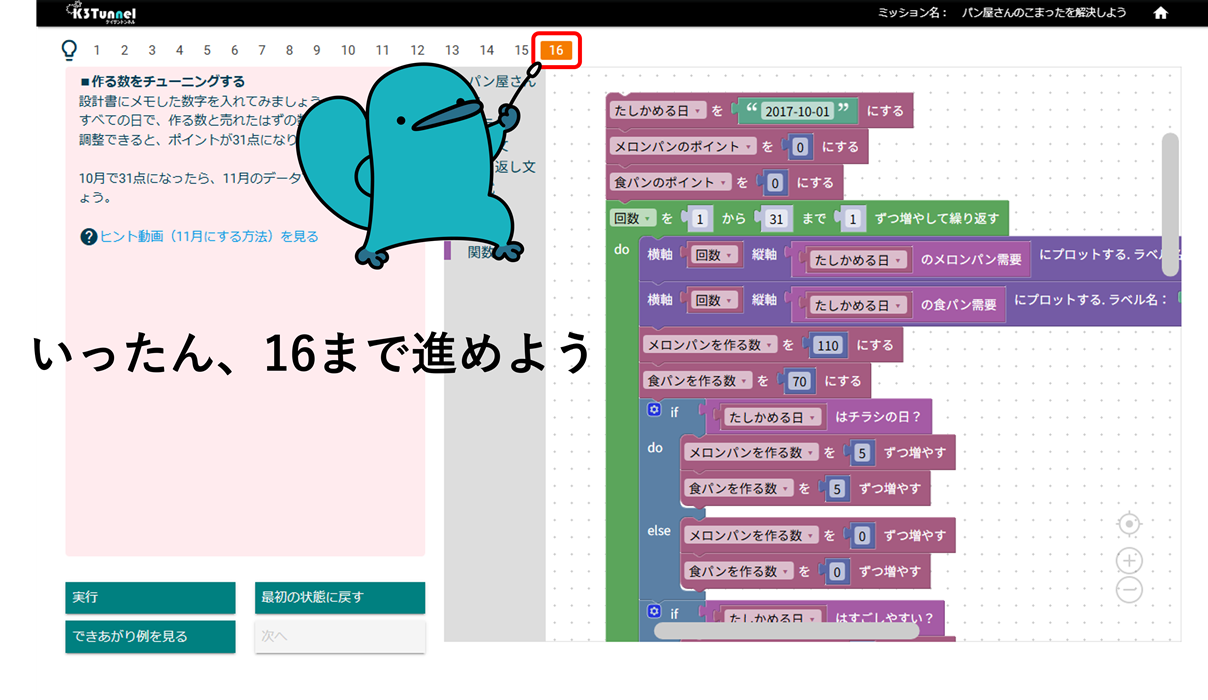Click the K3Tunnel logo
Image resolution: width=1208 pixels, height=700 pixels.
[x=101, y=13]
